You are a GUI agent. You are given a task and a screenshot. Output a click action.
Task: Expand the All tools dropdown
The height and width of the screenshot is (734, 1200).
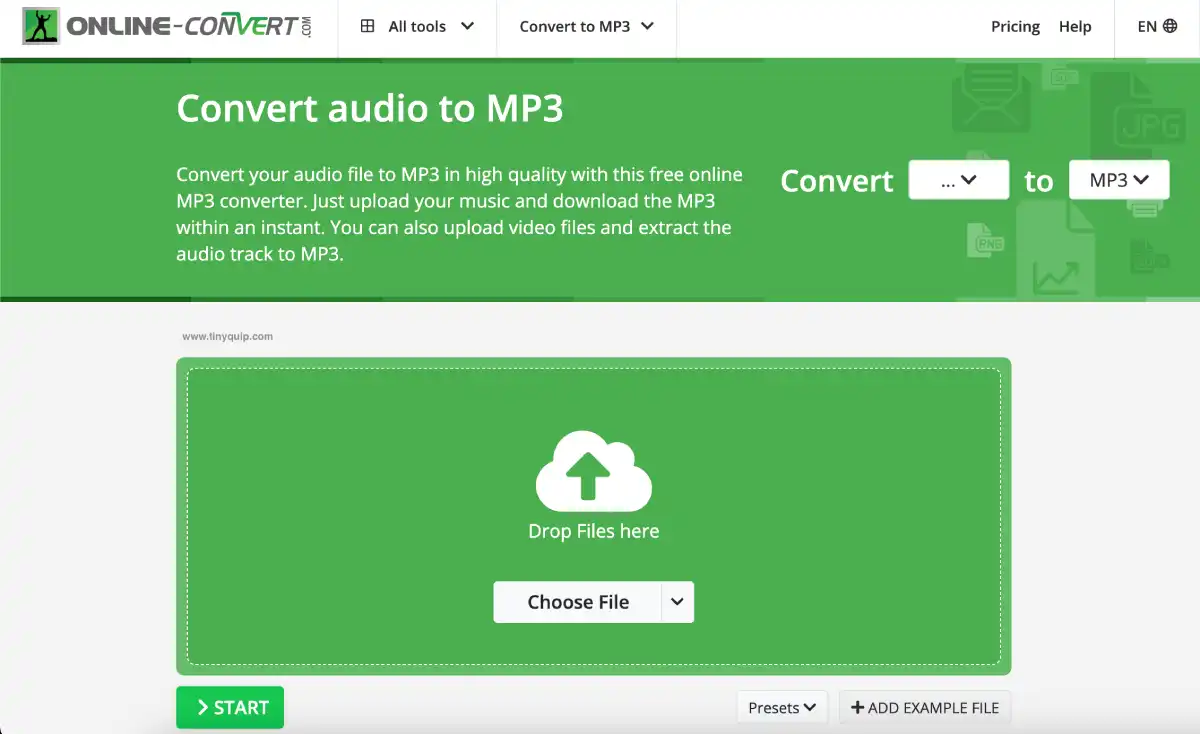pos(428,26)
